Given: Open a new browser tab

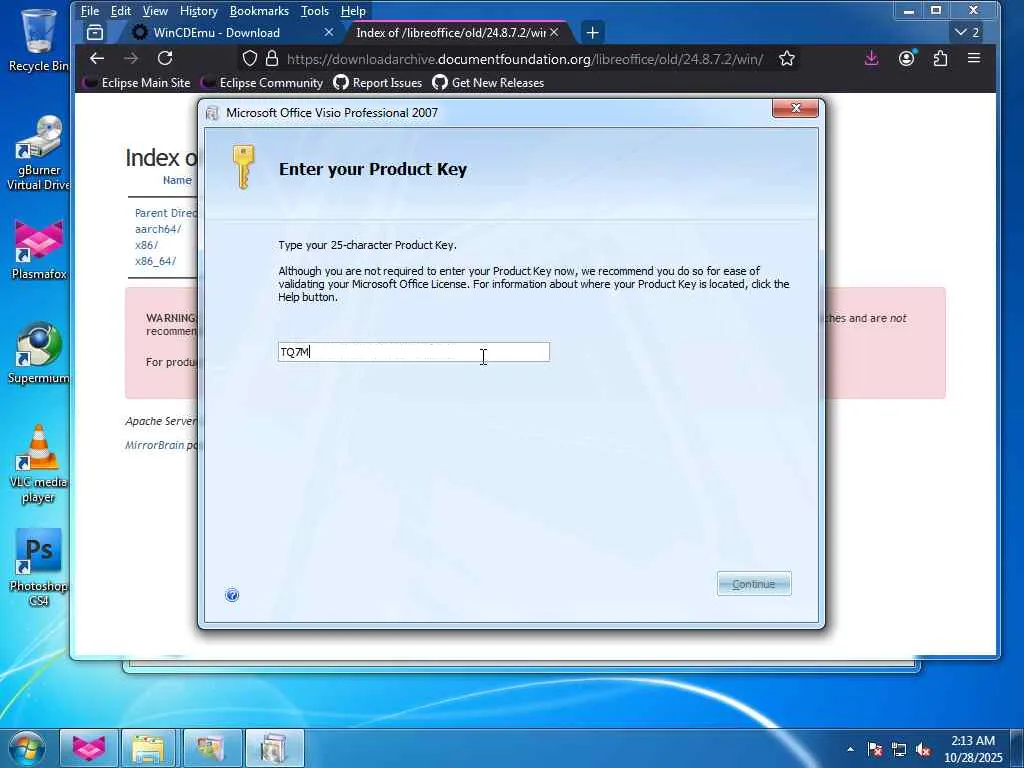Looking at the screenshot, I should click(x=592, y=33).
